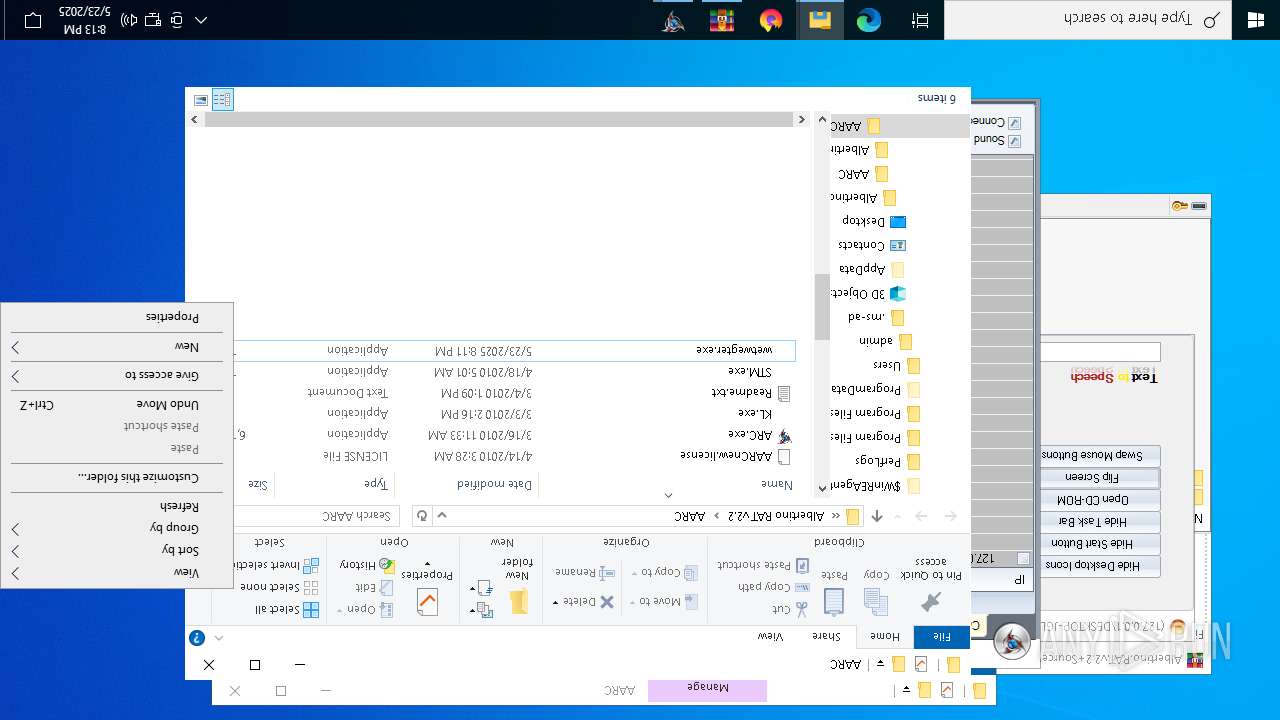
Task: Expand the Properties dropdown arrow in the ribbon
Action: point(427,565)
